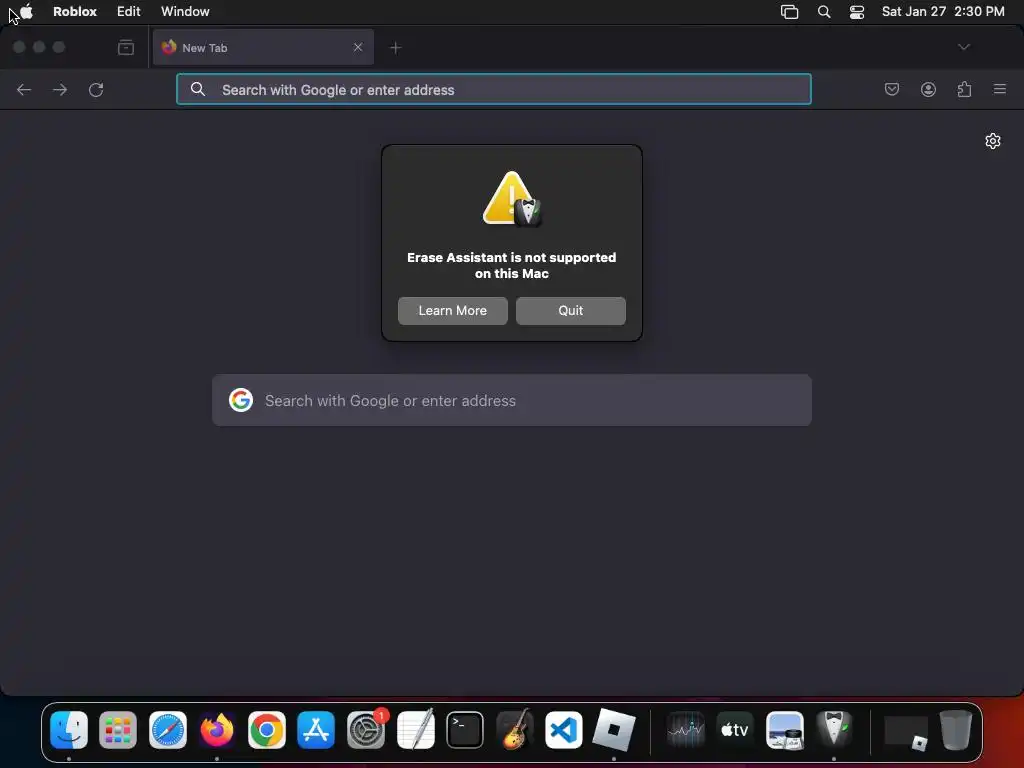
Task: Click the Firefox back arrow
Action: pyautogui.click(x=24, y=89)
